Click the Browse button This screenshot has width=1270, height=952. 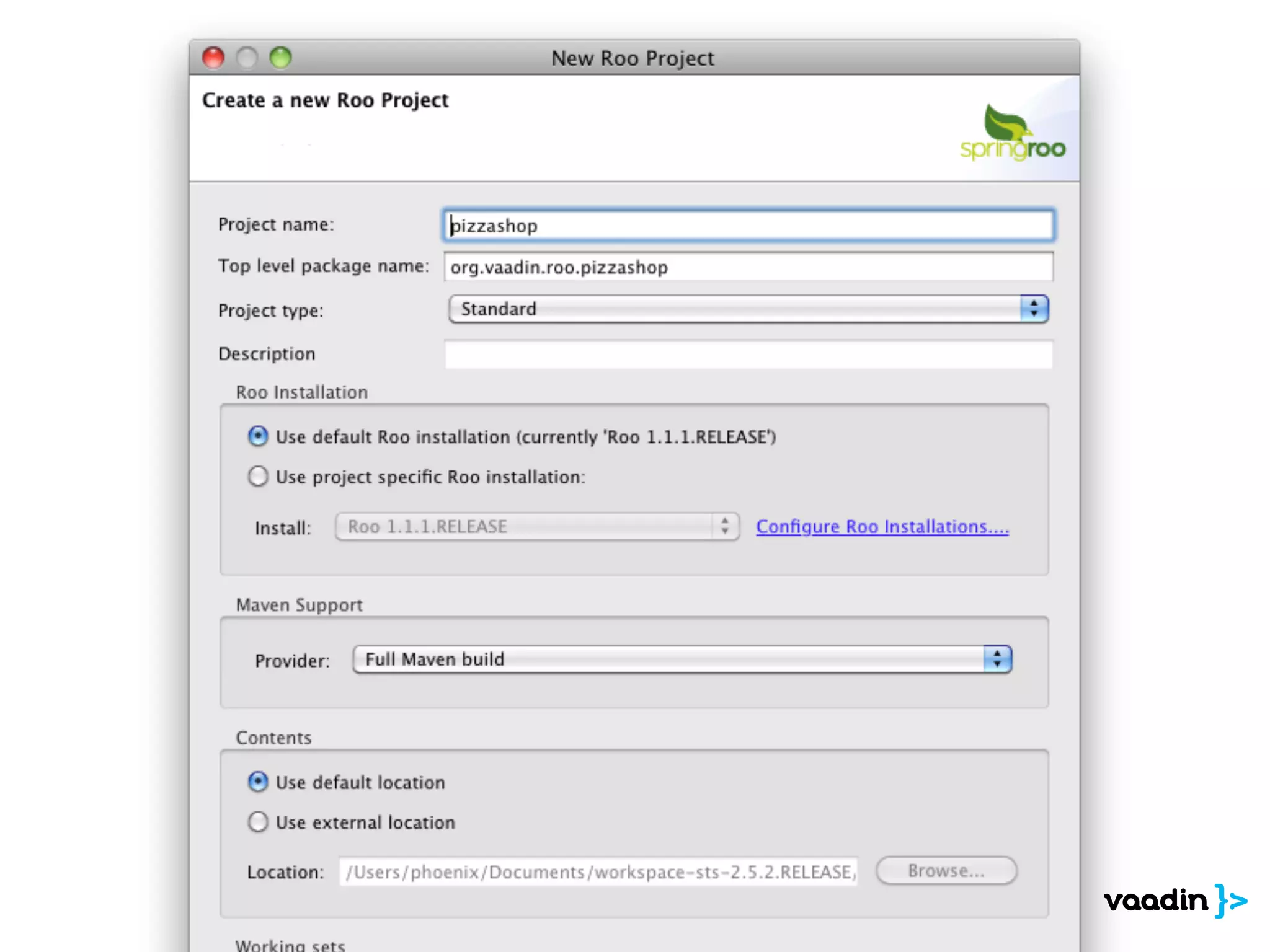946,871
